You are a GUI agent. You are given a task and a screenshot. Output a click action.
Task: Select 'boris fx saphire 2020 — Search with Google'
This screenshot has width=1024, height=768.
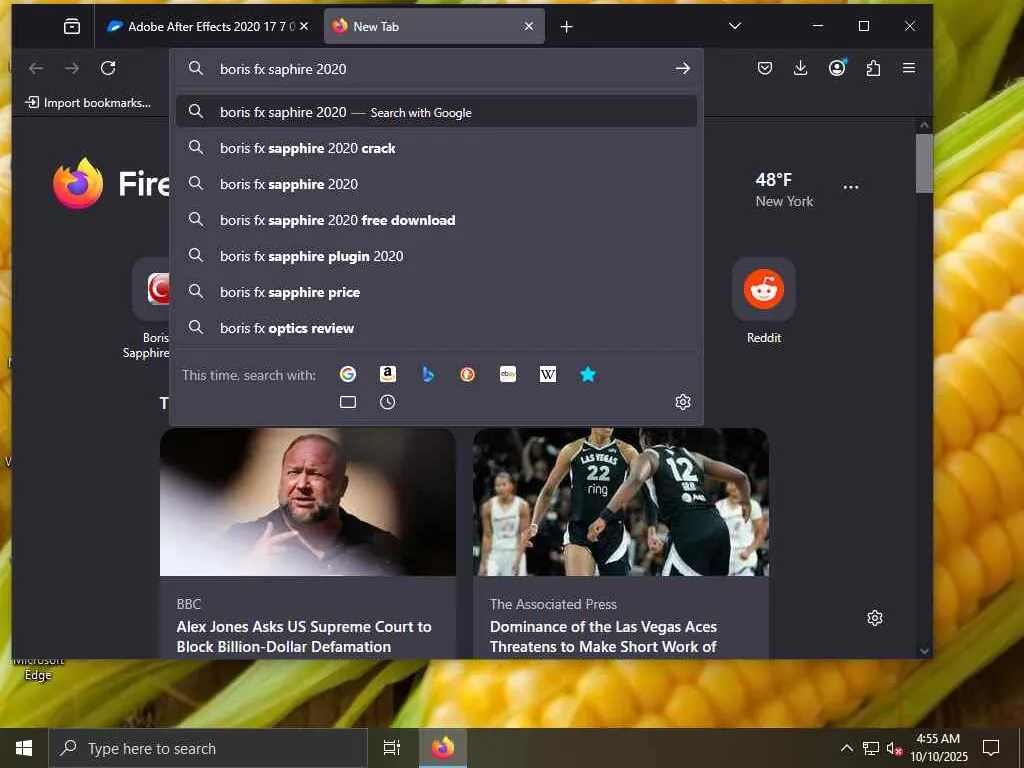[436, 112]
